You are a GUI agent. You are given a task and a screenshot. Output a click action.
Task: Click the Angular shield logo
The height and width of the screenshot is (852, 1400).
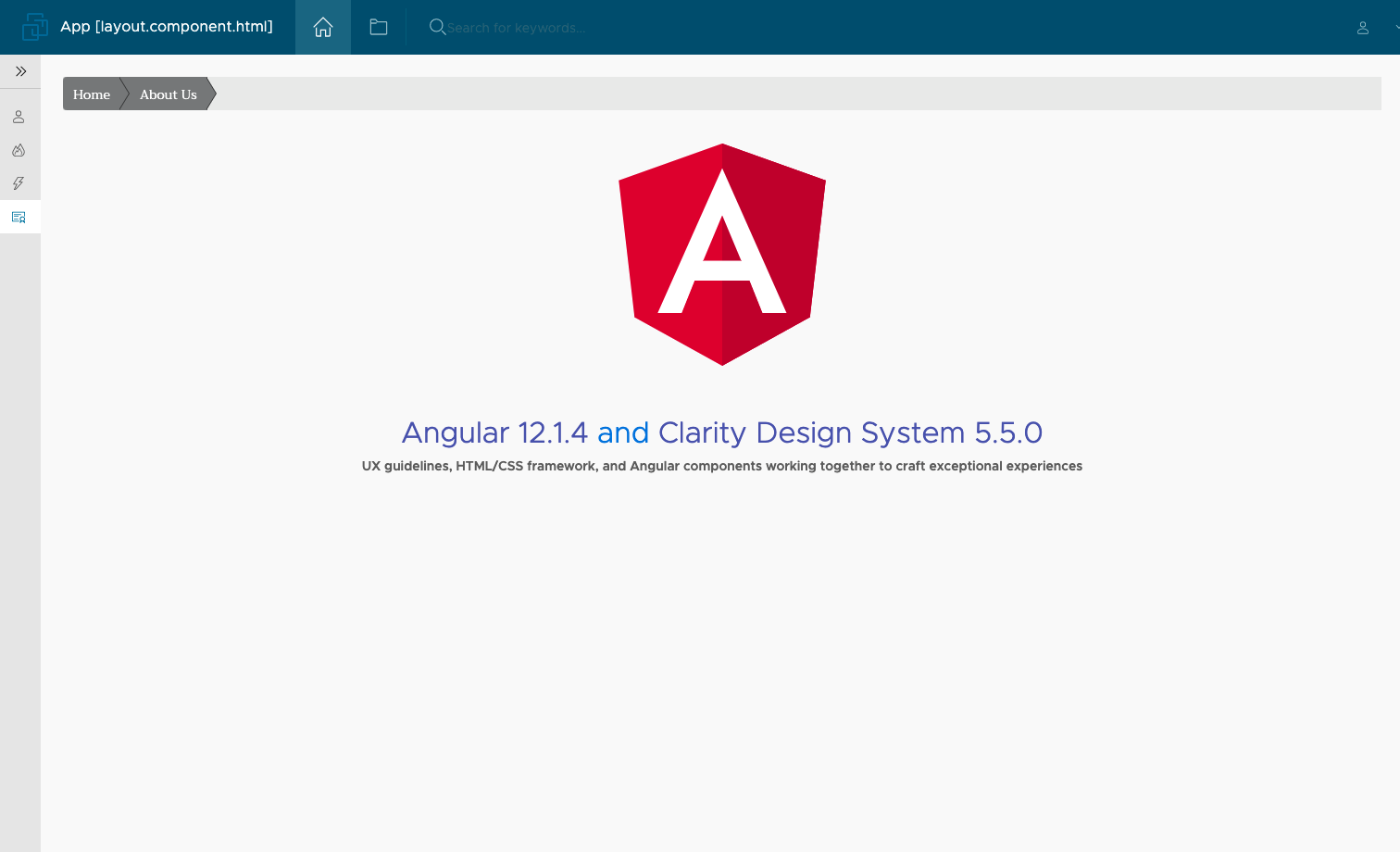click(722, 255)
